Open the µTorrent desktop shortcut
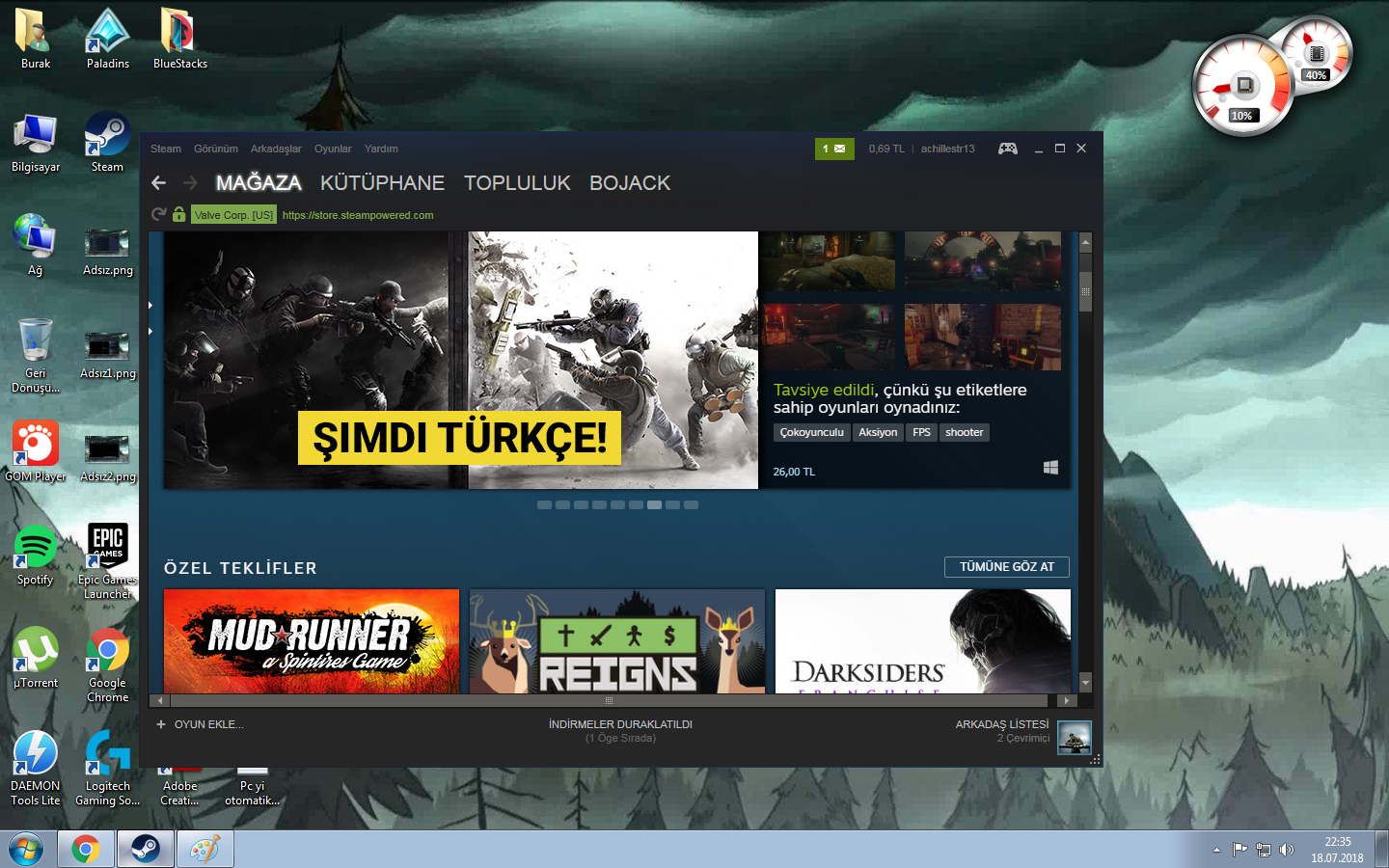This screenshot has width=1389, height=868. click(x=36, y=659)
